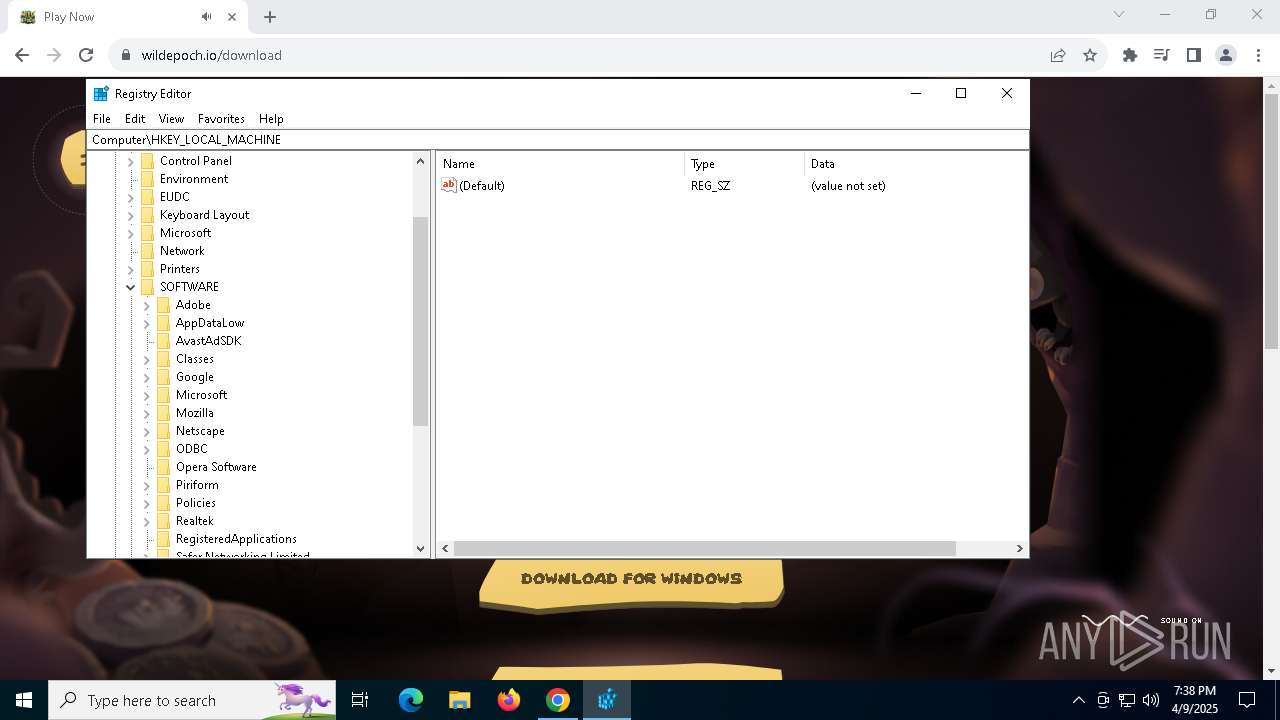The width and height of the screenshot is (1280, 720).
Task: Click the Environment key folder icon
Action: [x=148, y=179]
